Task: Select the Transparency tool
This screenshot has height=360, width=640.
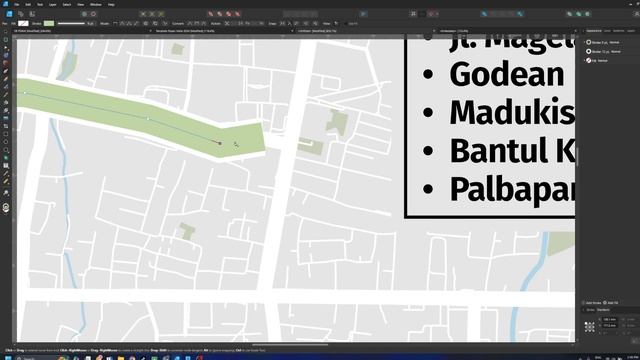Action: (6, 110)
